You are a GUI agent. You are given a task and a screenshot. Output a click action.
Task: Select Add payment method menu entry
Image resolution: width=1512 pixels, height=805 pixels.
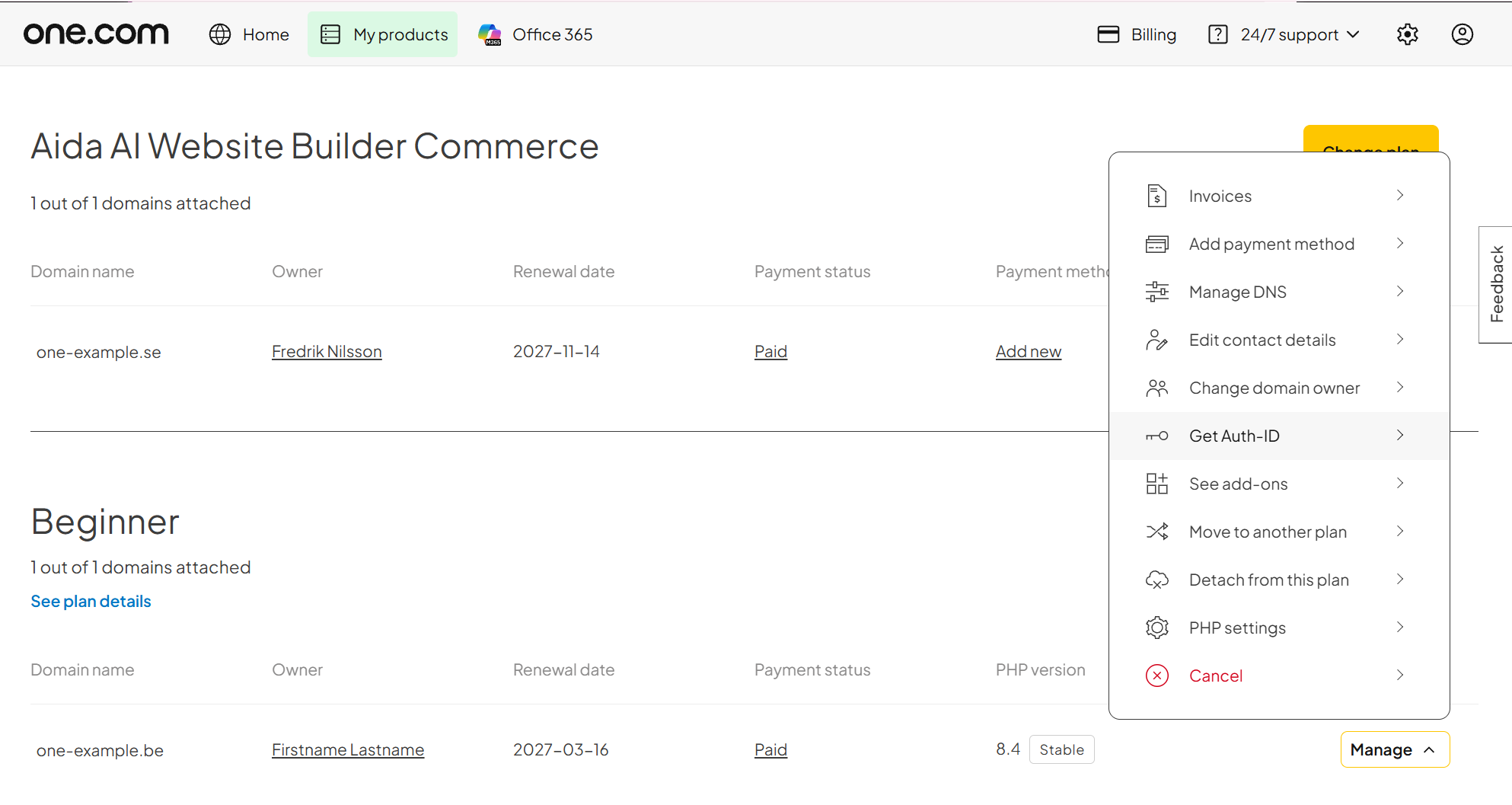coord(1279,244)
